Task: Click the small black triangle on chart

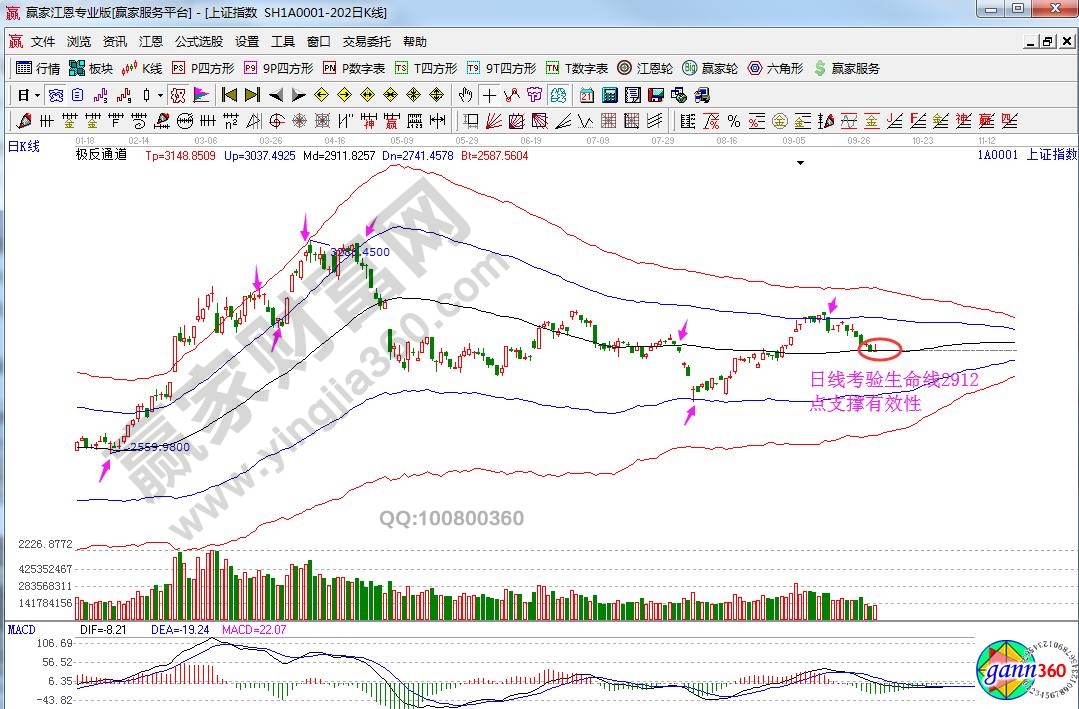Action: [x=800, y=162]
